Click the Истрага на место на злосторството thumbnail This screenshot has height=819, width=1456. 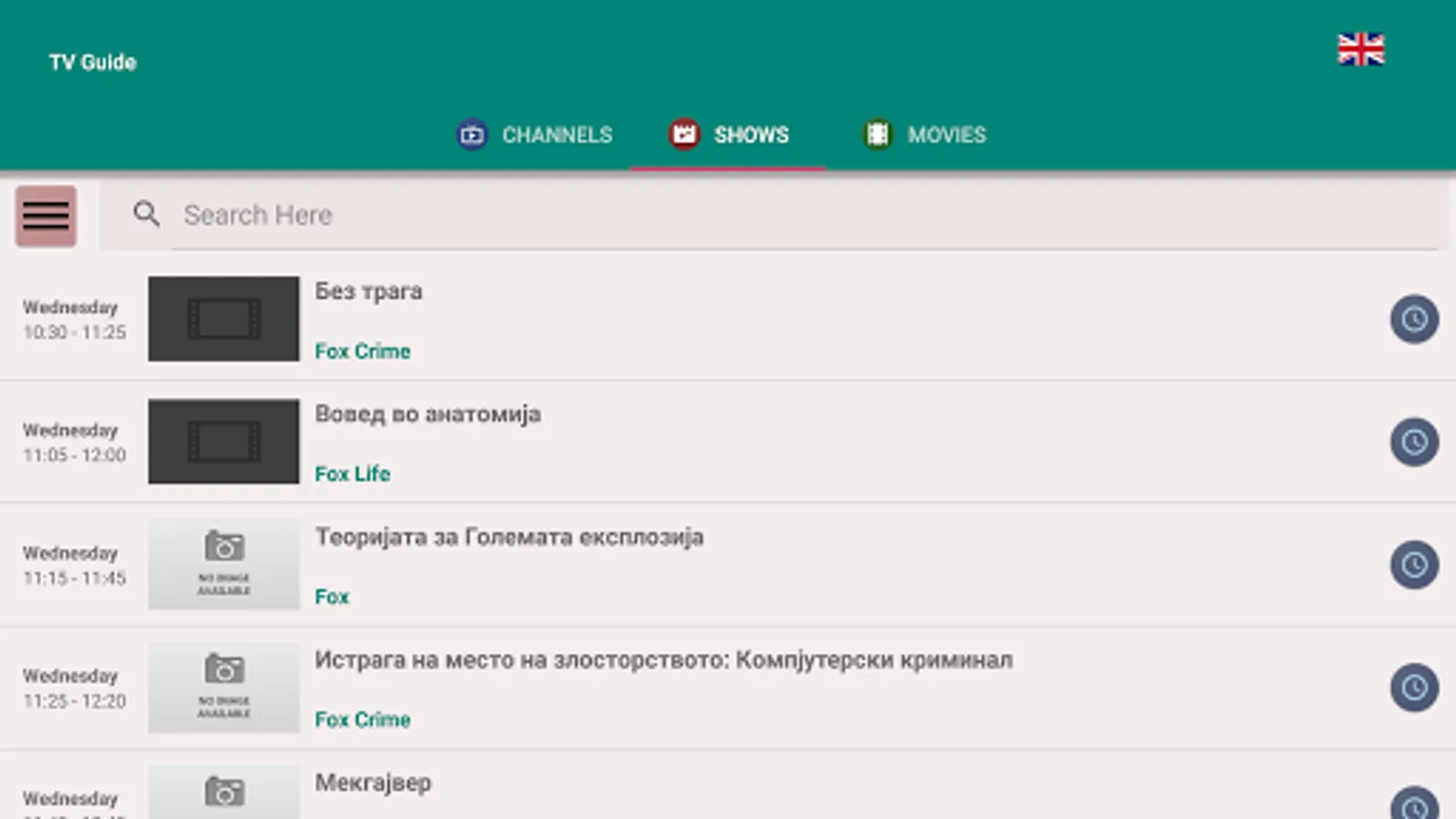coord(224,687)
